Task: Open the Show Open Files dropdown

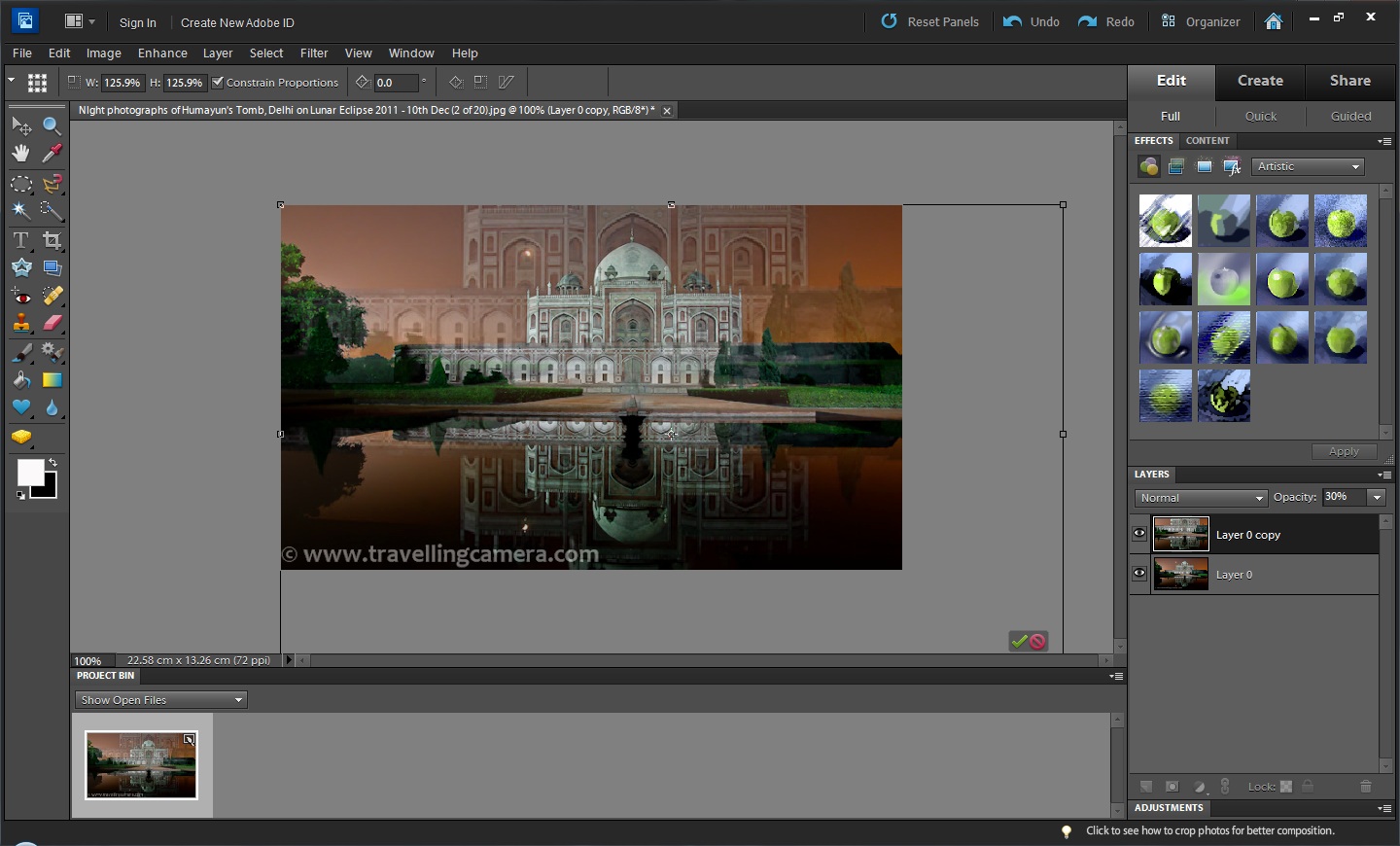Action: coord(159,699)
